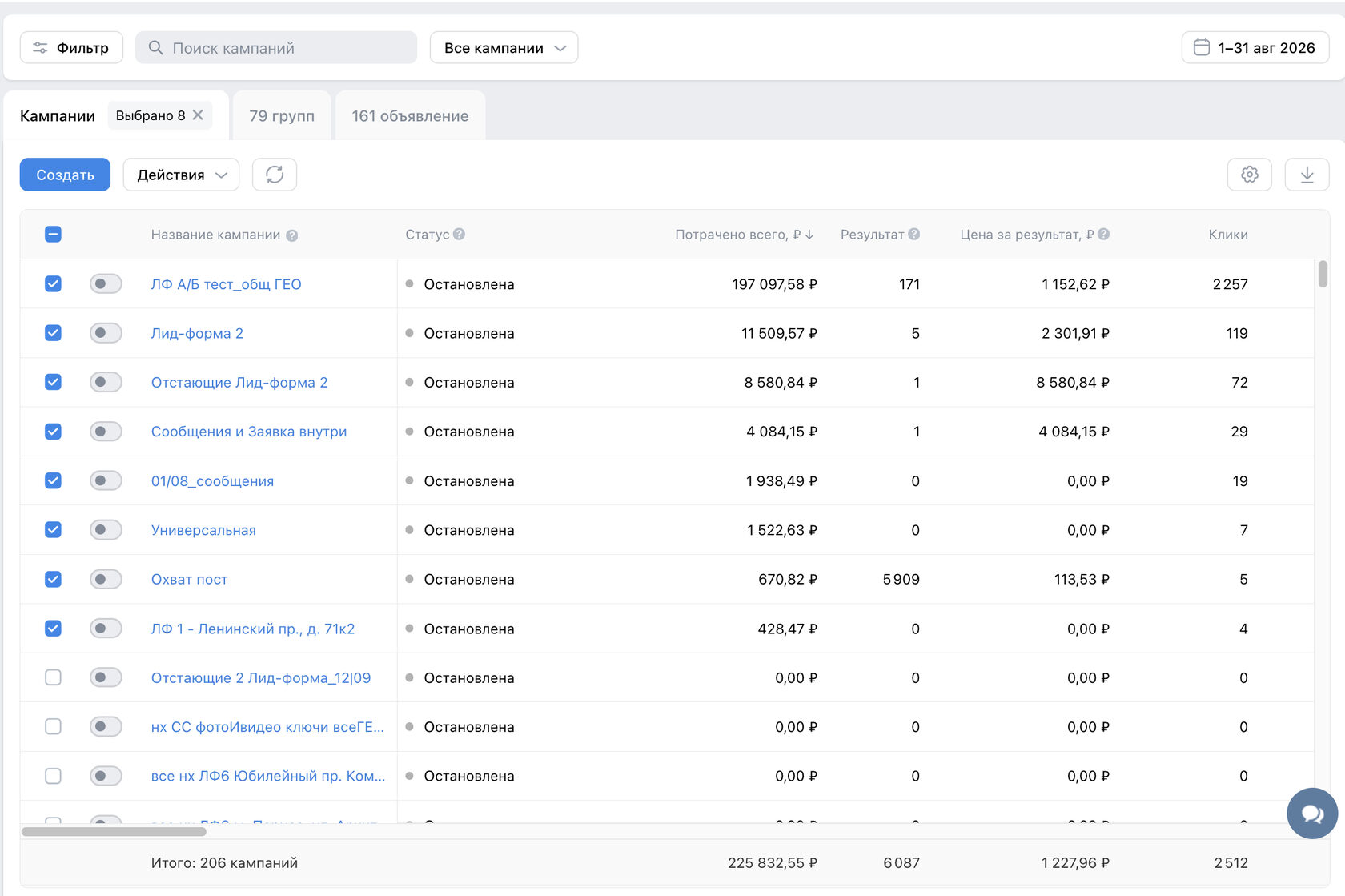Open table settings gear icon

coord(1249,175)
